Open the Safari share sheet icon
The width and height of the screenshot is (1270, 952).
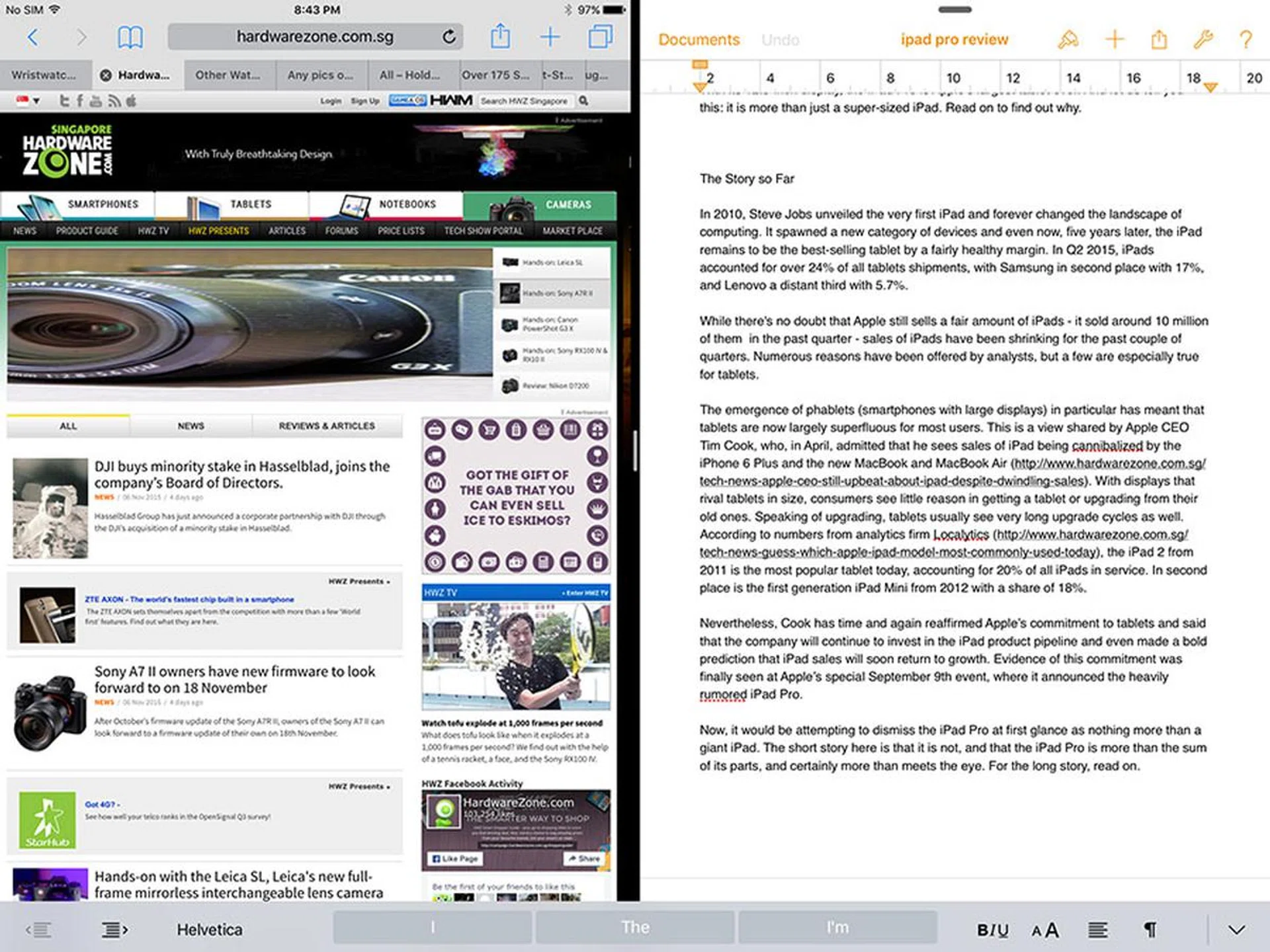[500, 36]
